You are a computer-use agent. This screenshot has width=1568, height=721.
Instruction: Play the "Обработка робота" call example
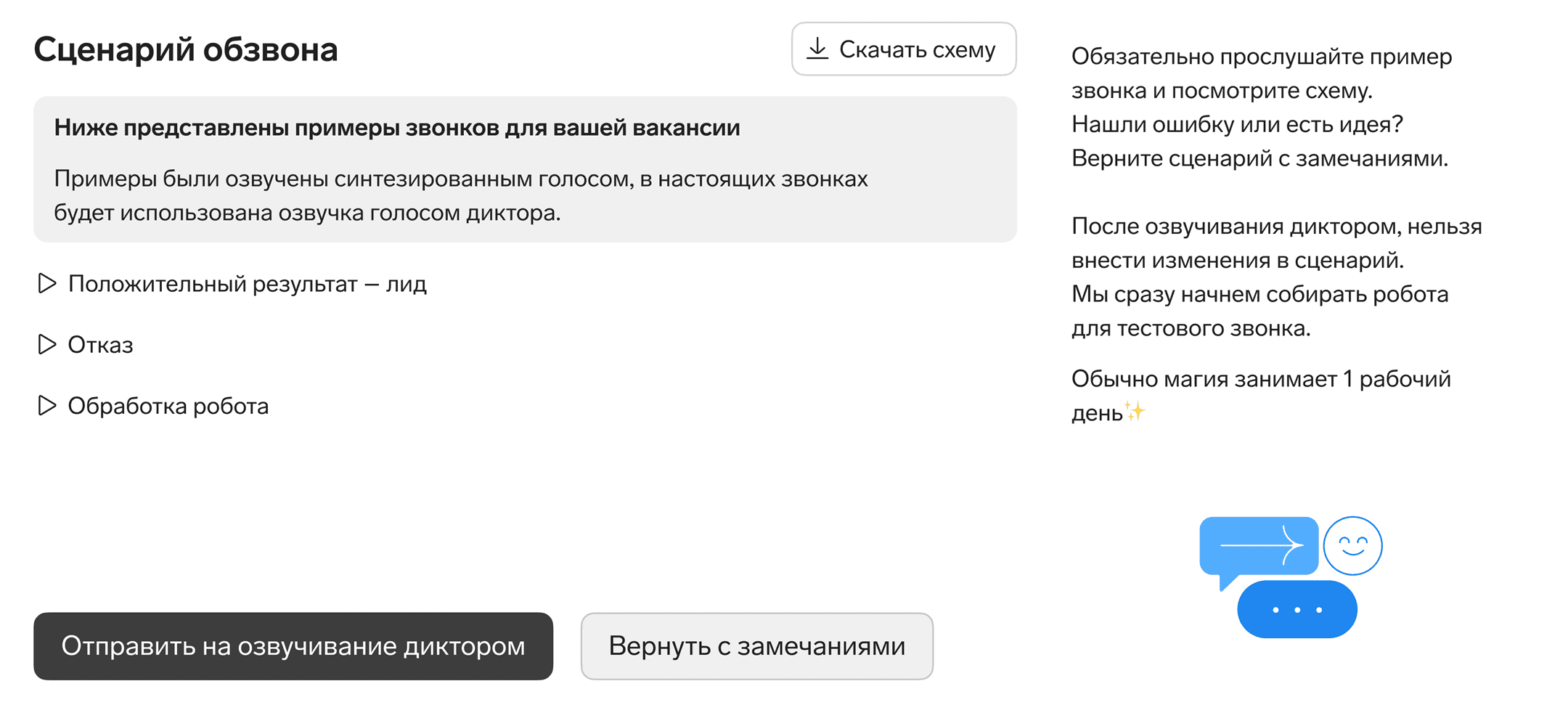(47, 405)
